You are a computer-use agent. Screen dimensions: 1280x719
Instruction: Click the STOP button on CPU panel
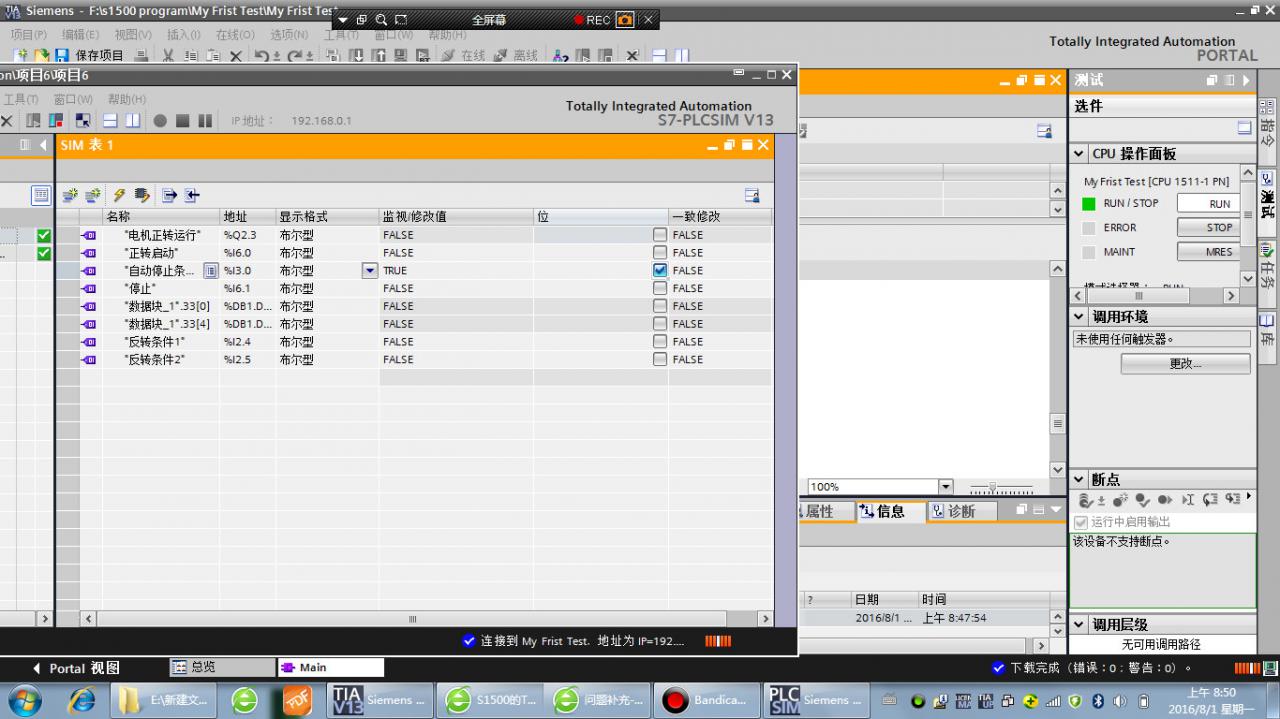pos(1208,227)
